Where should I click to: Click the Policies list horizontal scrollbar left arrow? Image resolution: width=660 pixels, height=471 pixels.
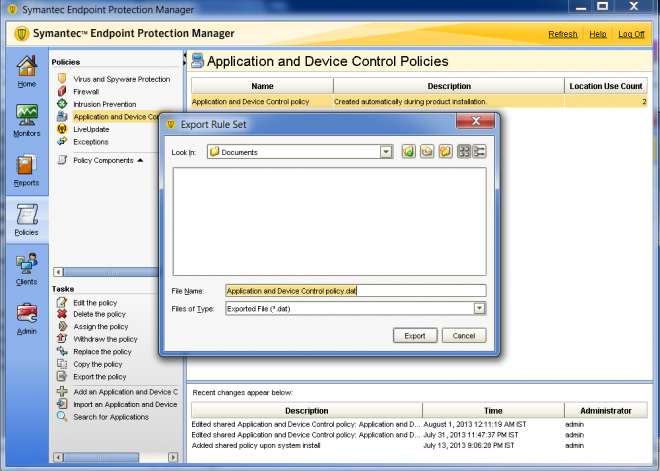coord(59,272)
